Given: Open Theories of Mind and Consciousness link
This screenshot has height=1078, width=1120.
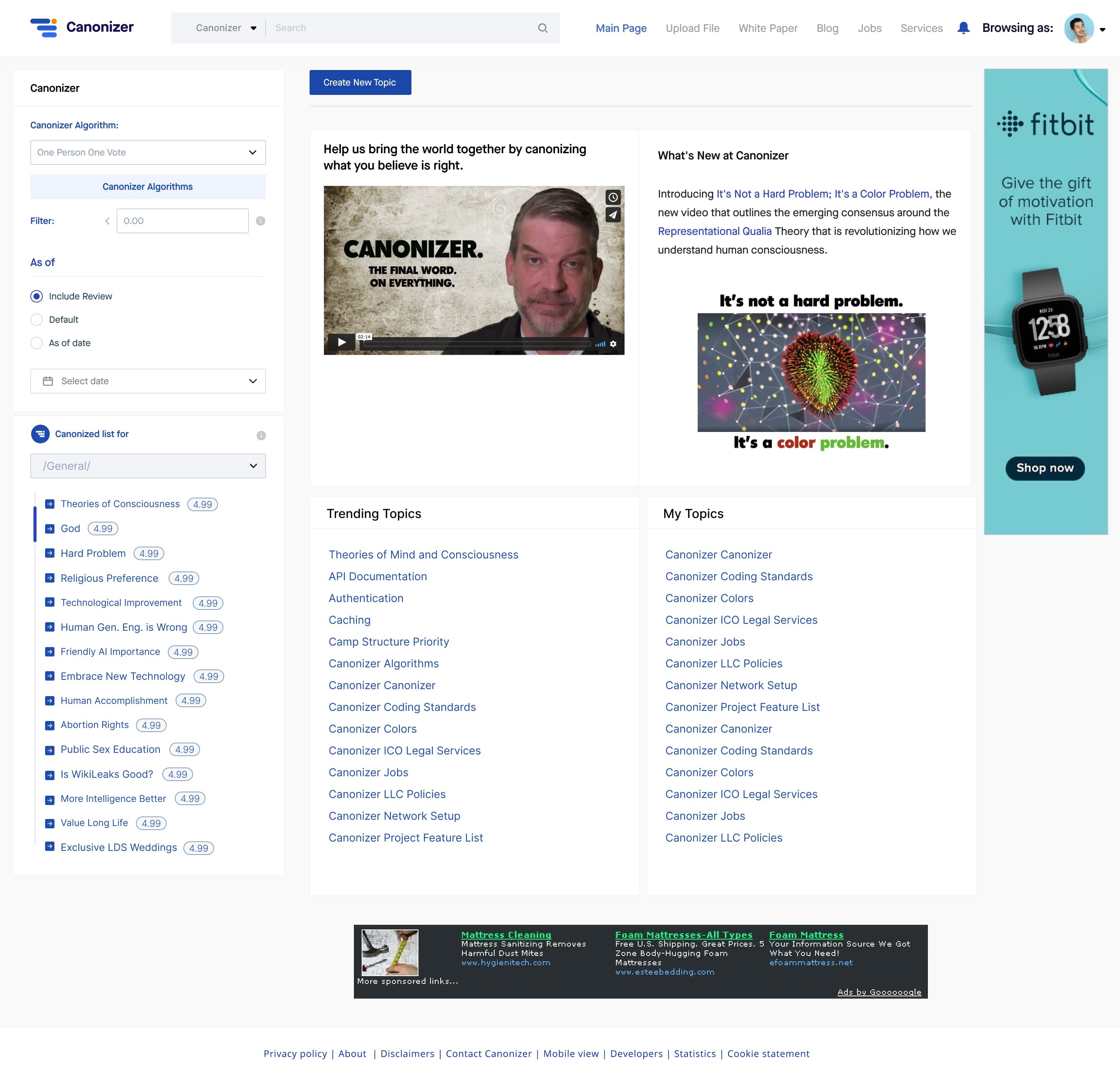Looking at the screenshot, I should 423,555.
